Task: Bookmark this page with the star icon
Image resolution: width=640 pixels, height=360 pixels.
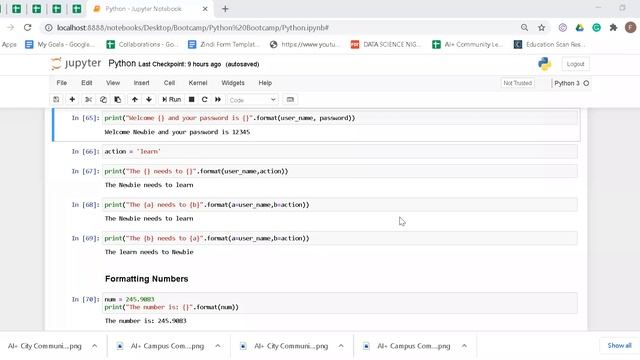Action: pos(541,28)
